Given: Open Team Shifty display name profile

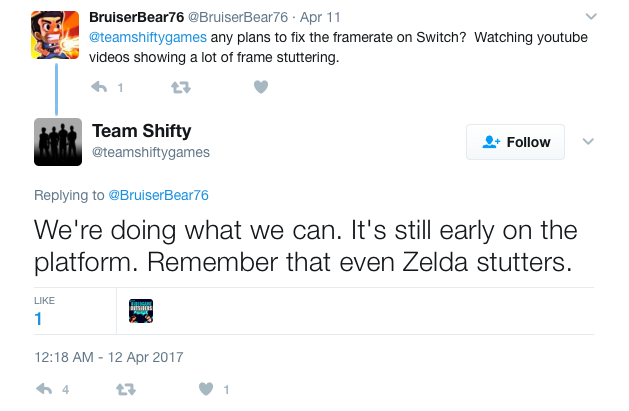Looking at the screenshot, I should (142, 131).
